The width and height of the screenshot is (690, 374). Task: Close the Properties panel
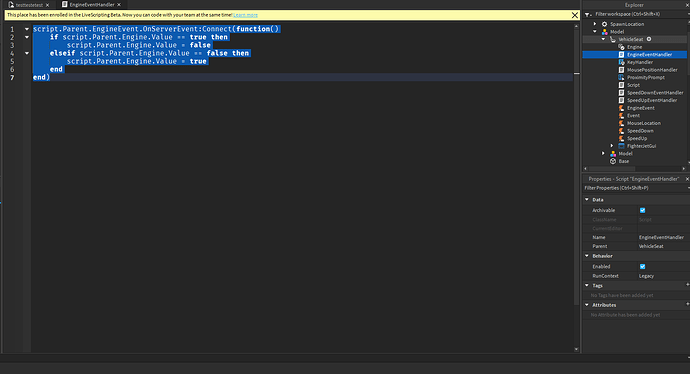pyautogui.click(x=687, y=179)
